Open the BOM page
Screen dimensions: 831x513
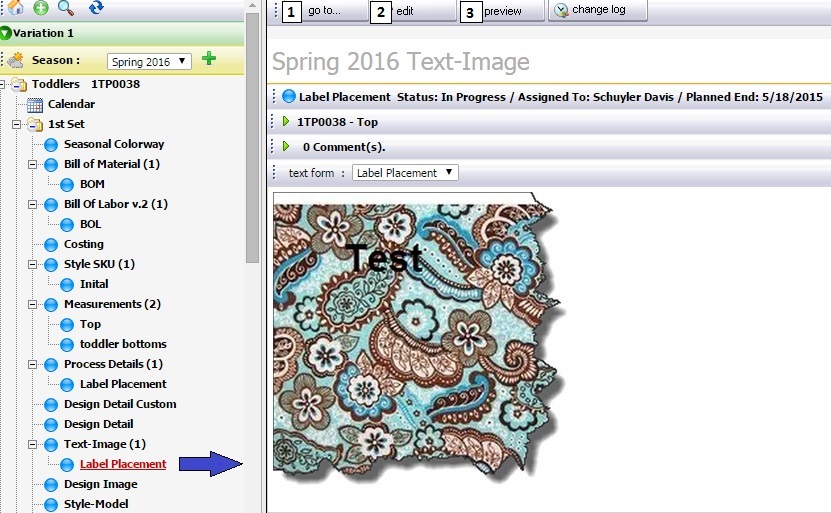point(92,184)
